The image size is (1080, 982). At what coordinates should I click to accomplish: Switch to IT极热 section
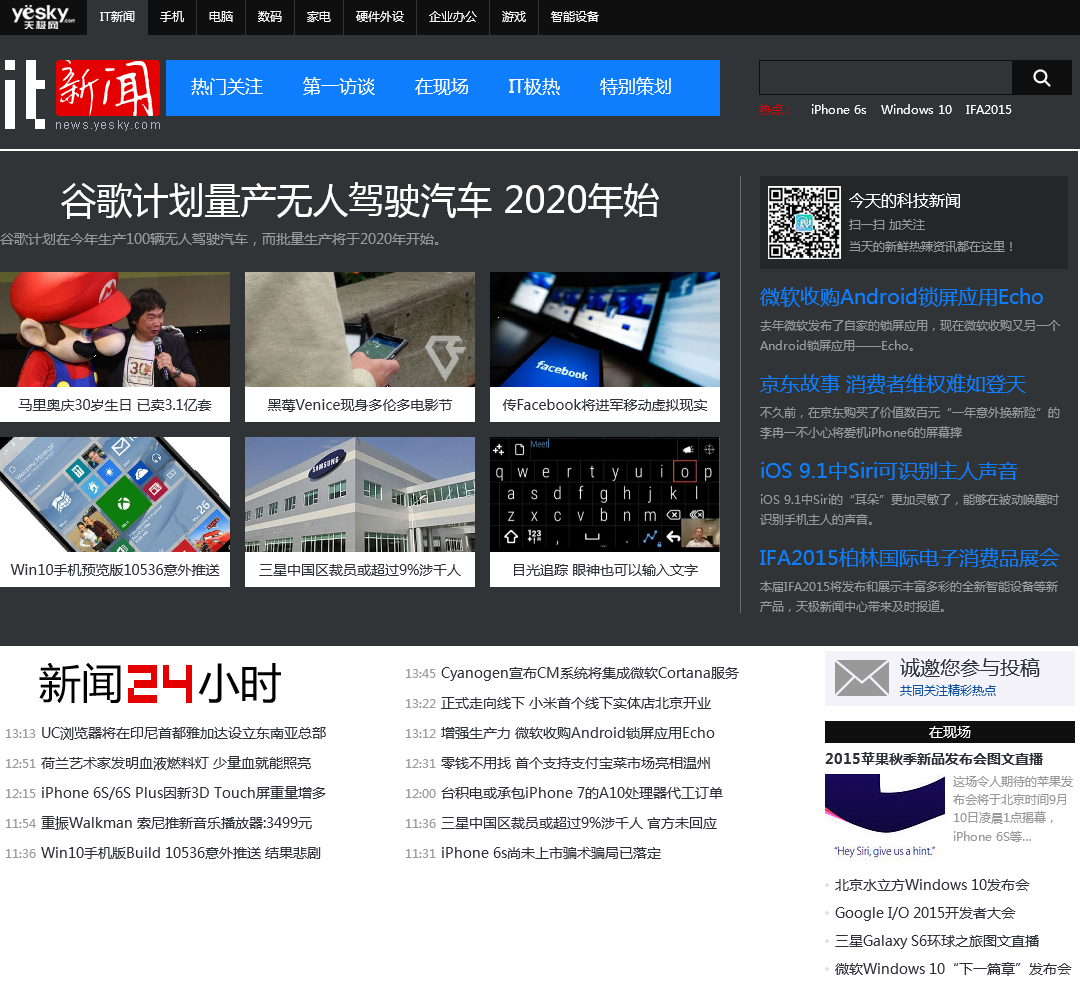coord(534,87)
